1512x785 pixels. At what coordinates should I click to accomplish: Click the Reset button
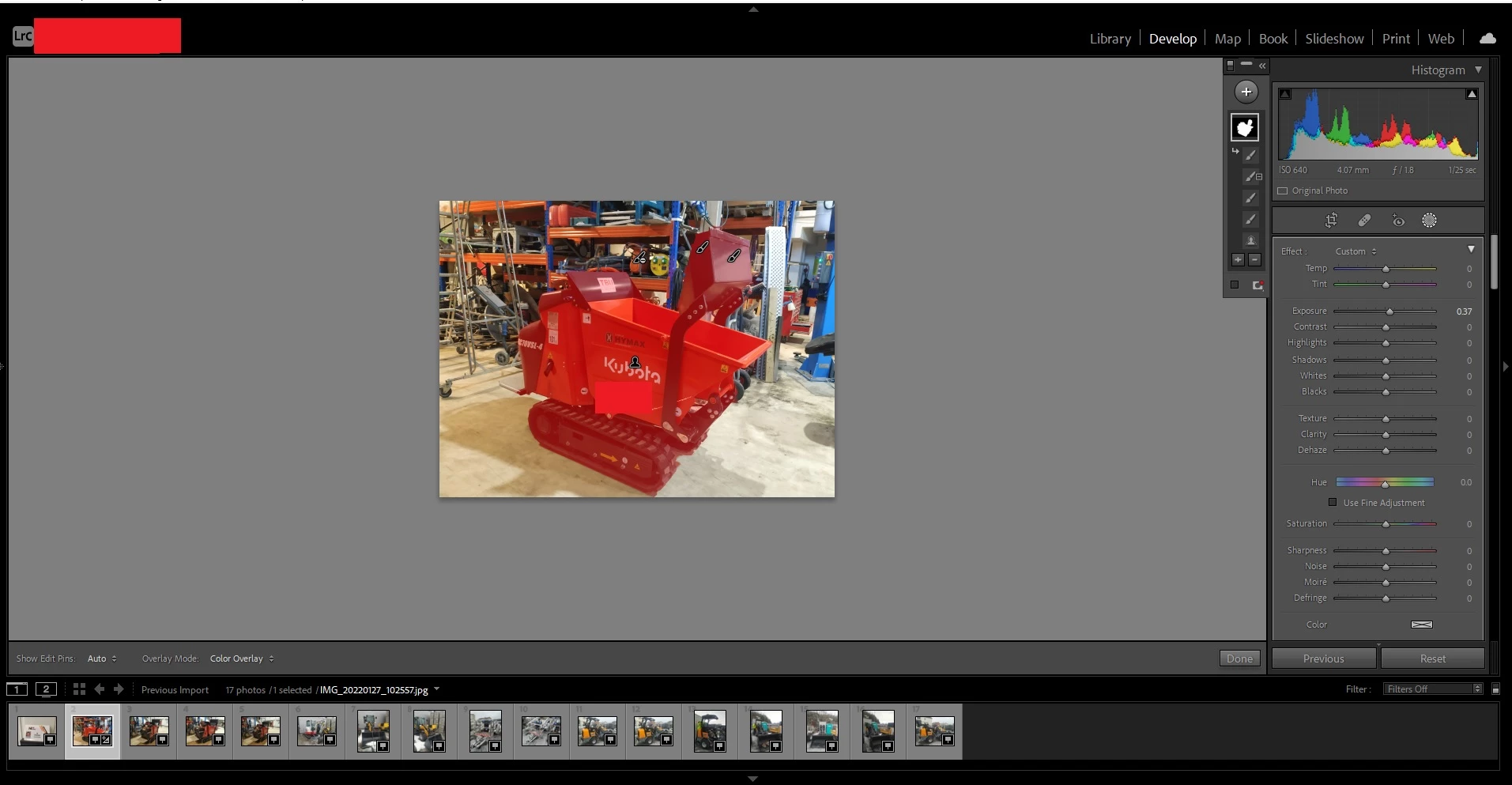1432,659
